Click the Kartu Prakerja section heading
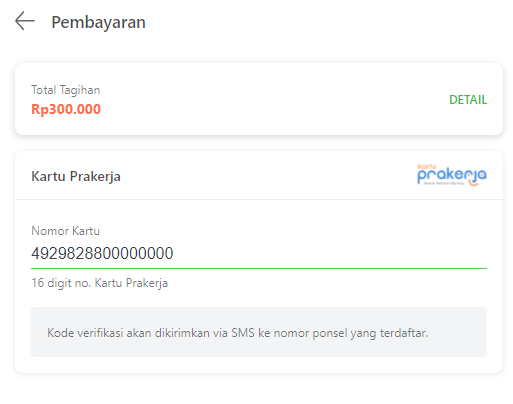513x404 pixels. pos(76,176)
